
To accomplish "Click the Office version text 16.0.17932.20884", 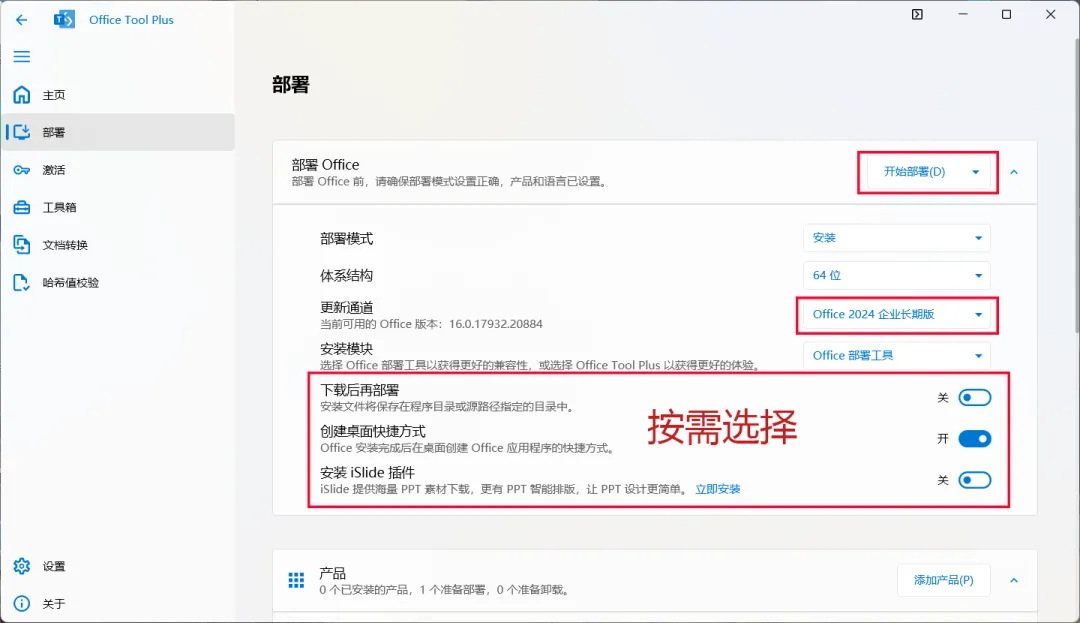I will (x=496, y=324).
